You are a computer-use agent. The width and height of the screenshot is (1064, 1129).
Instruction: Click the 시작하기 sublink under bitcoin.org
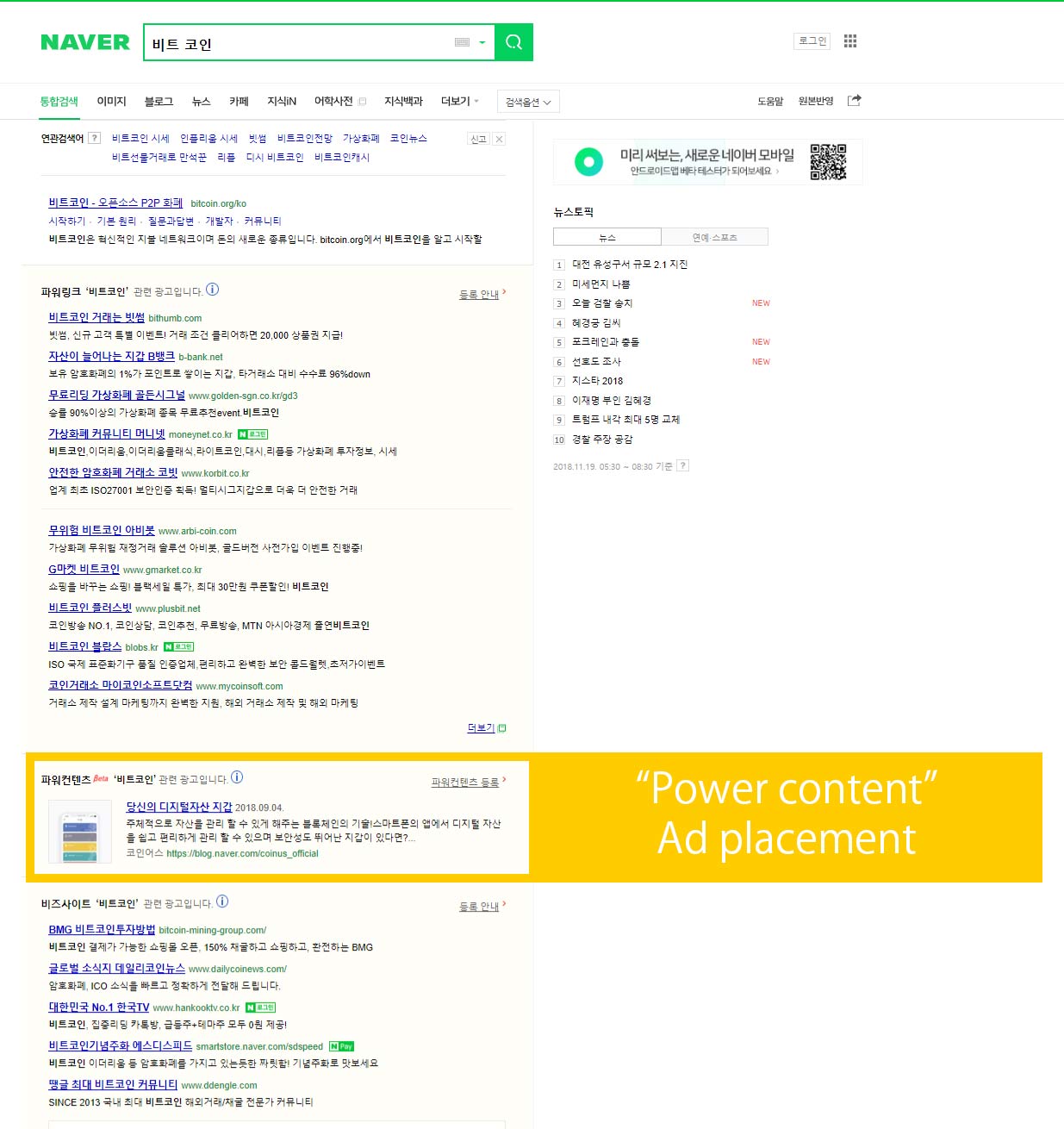[66, 221]
